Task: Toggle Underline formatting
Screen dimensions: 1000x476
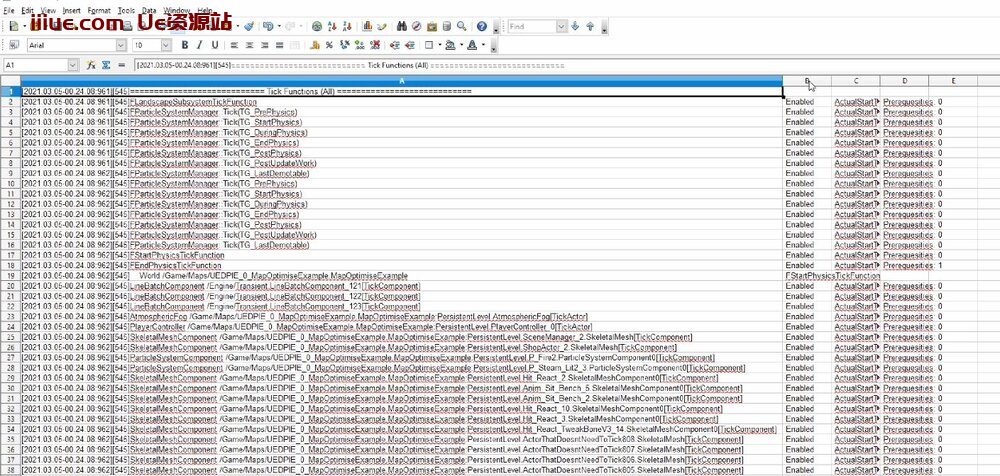Action: point(215,45)
